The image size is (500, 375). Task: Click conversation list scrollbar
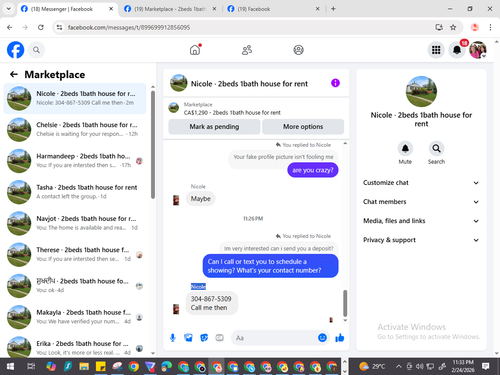tap(153, 144)
